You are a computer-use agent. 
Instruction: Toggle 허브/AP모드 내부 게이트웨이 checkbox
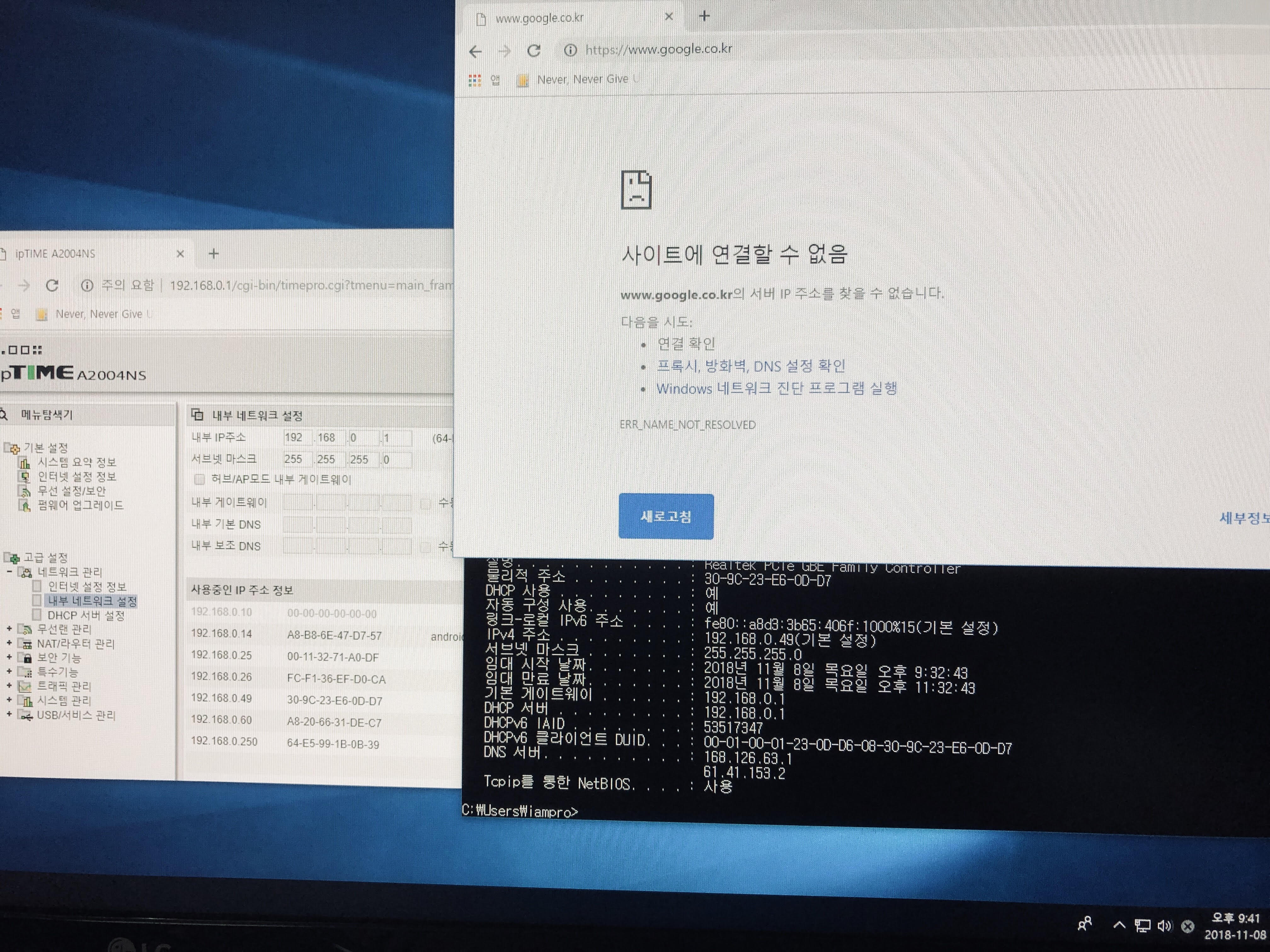199,479
